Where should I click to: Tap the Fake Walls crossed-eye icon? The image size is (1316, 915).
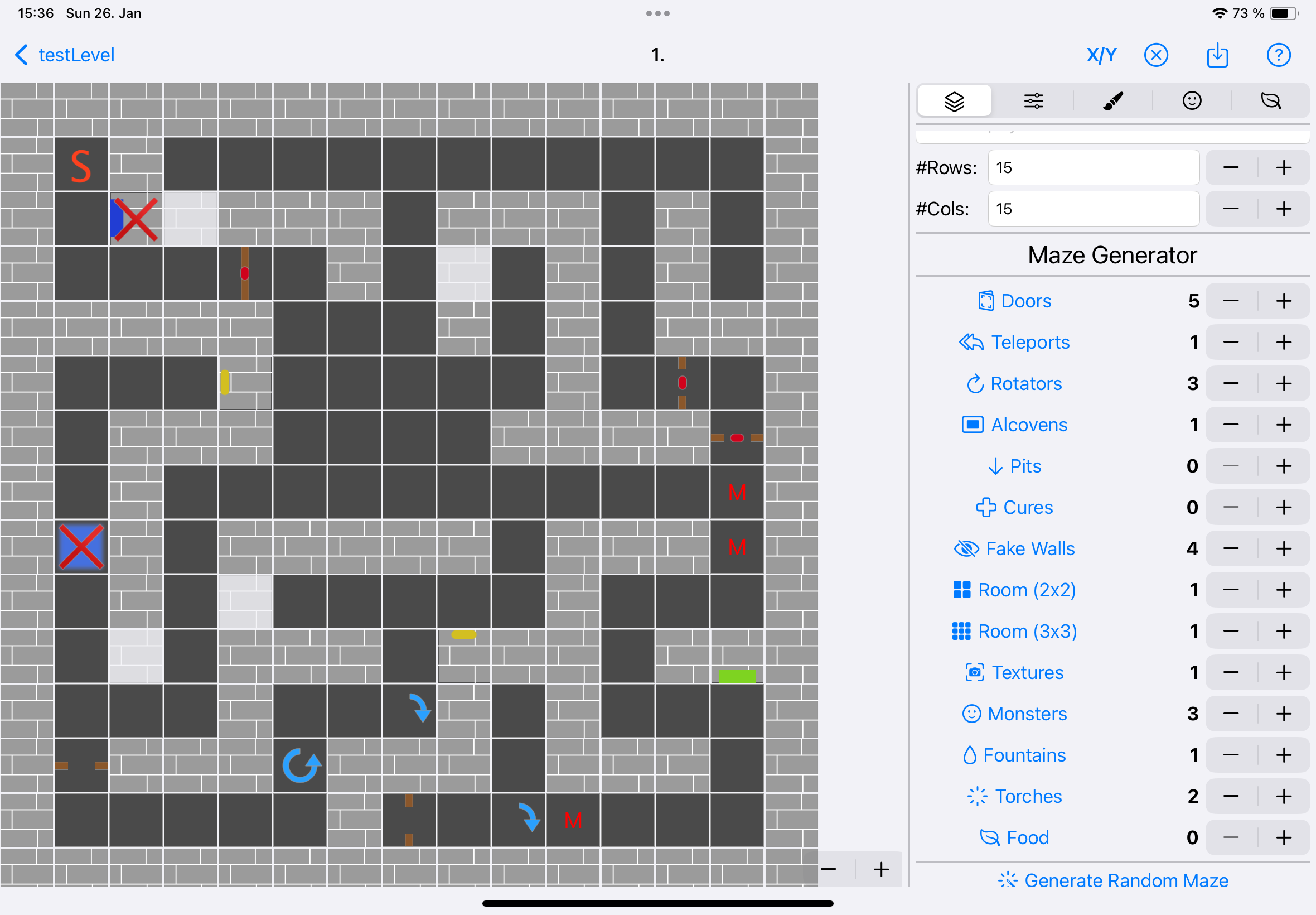click(966, 548)
